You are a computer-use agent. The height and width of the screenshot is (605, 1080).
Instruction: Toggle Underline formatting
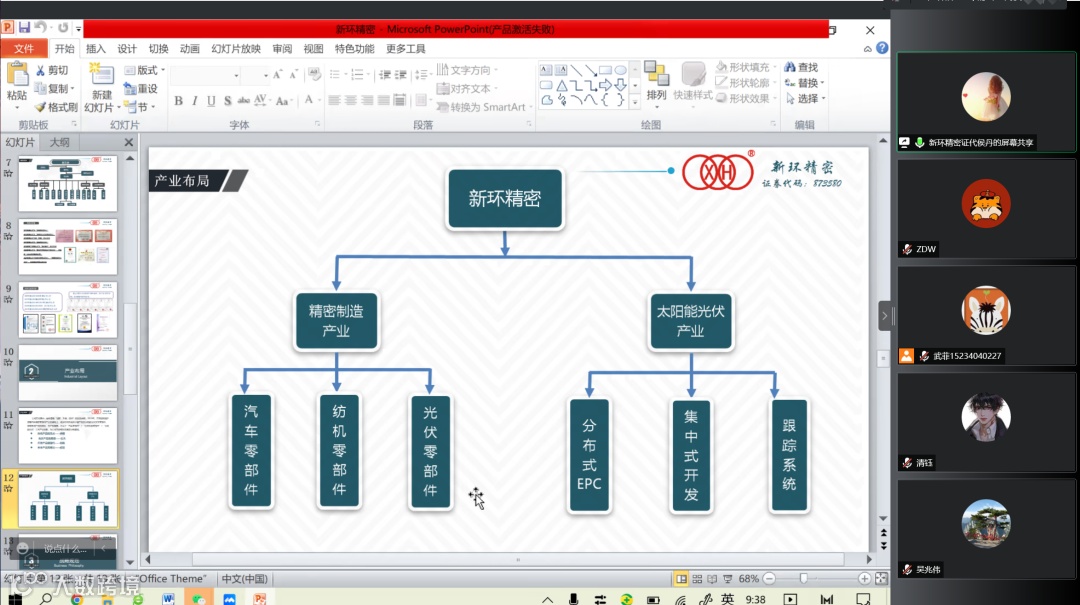point(211,101)
